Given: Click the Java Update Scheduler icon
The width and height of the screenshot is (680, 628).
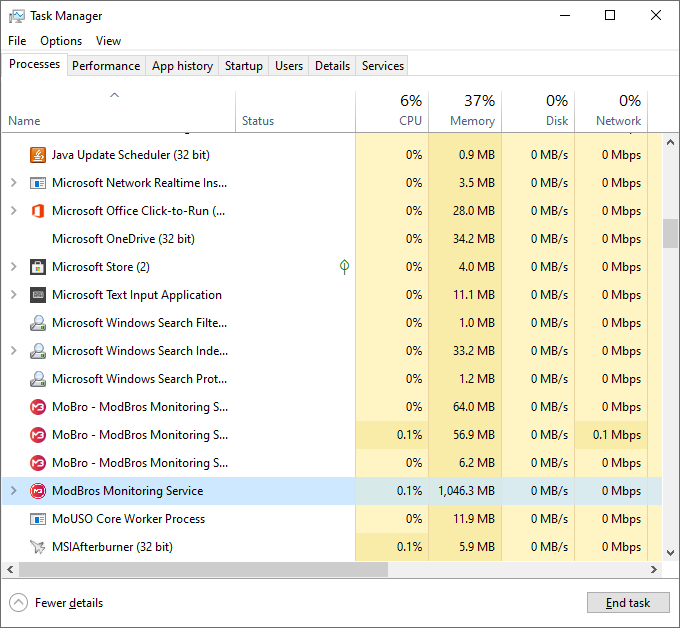Looking at the screenshot, I should pyautogui.click(x=38, y=155).
